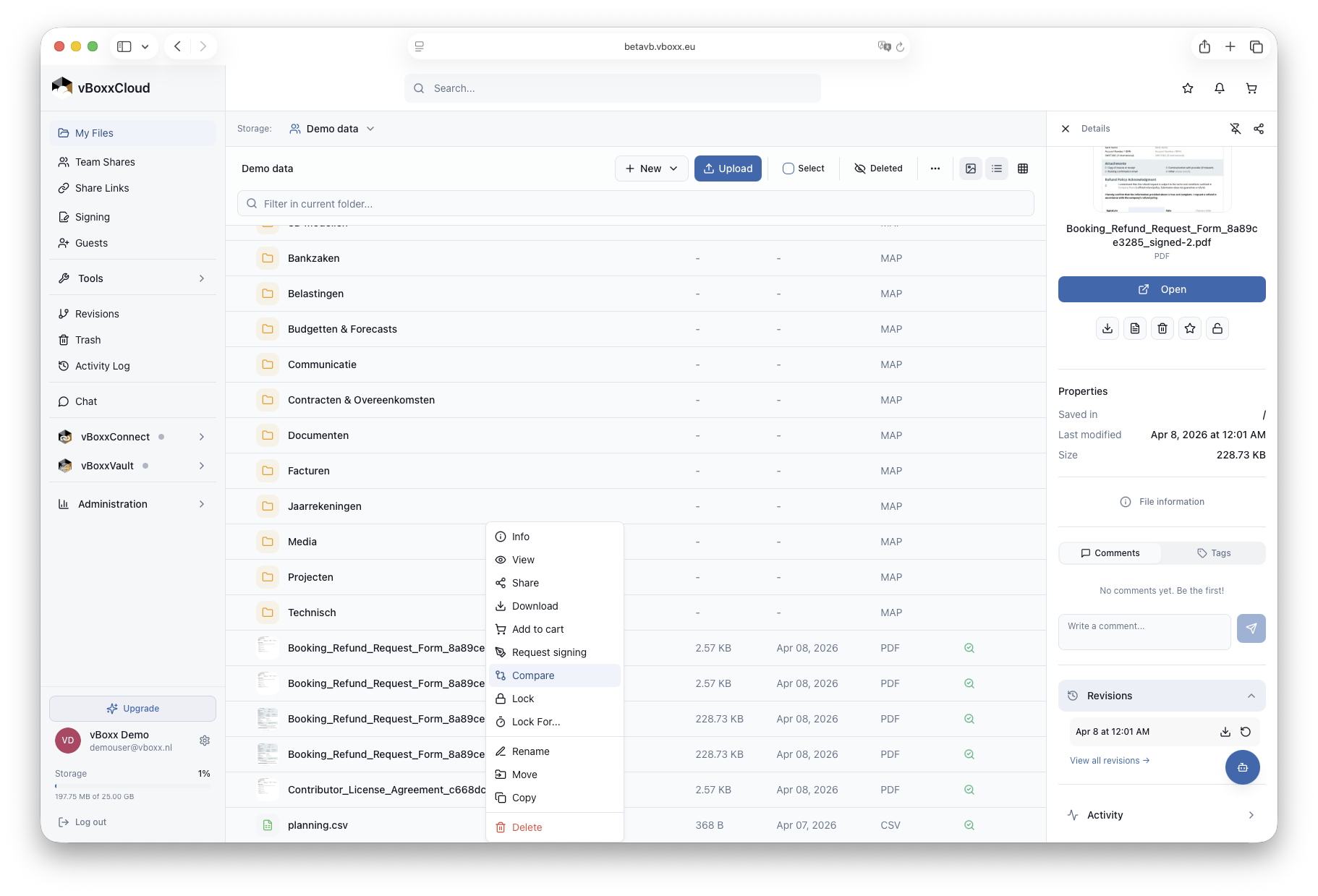The image size is (1318, 896).
Task: Go to Team Shares
Action: point(132,162)
